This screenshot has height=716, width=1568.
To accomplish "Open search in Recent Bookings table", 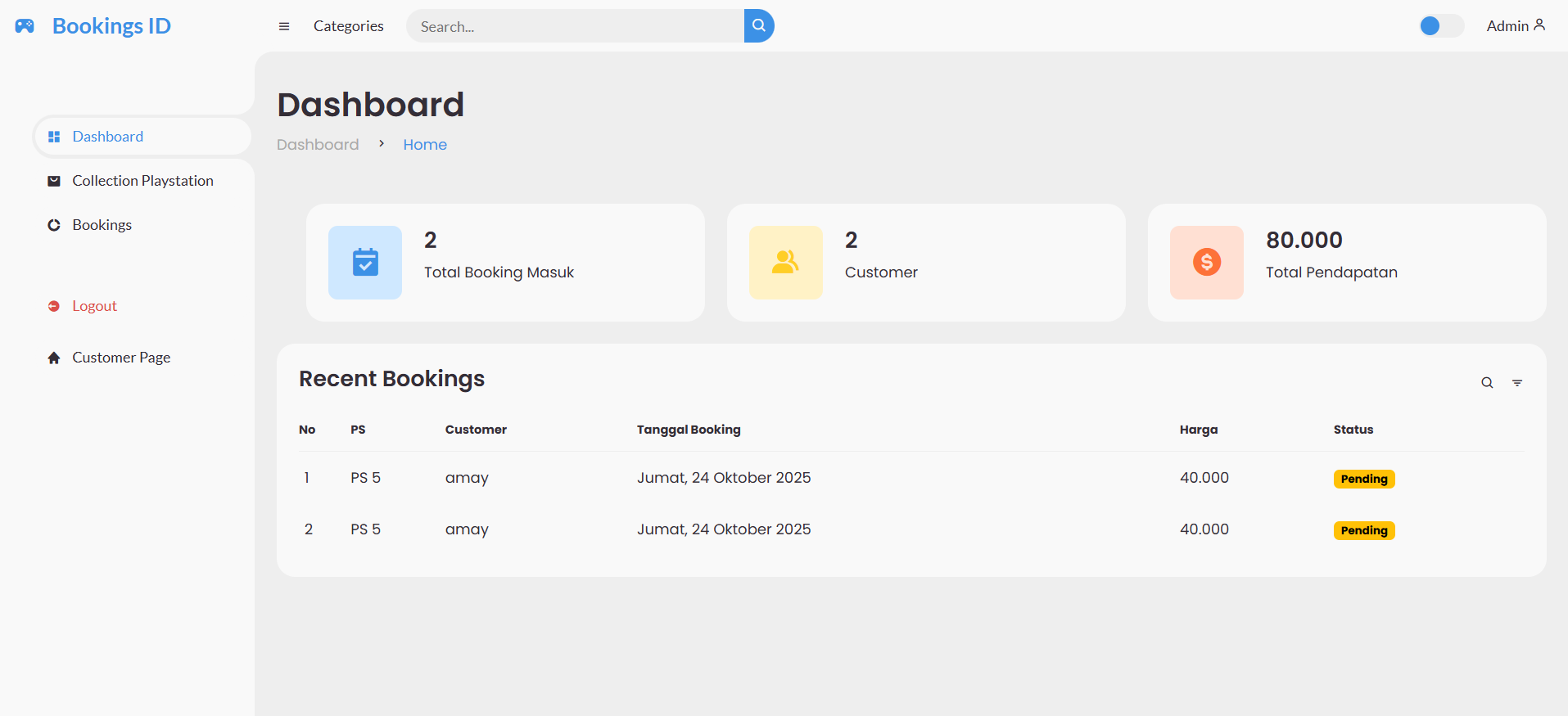I will point(1487,383).
